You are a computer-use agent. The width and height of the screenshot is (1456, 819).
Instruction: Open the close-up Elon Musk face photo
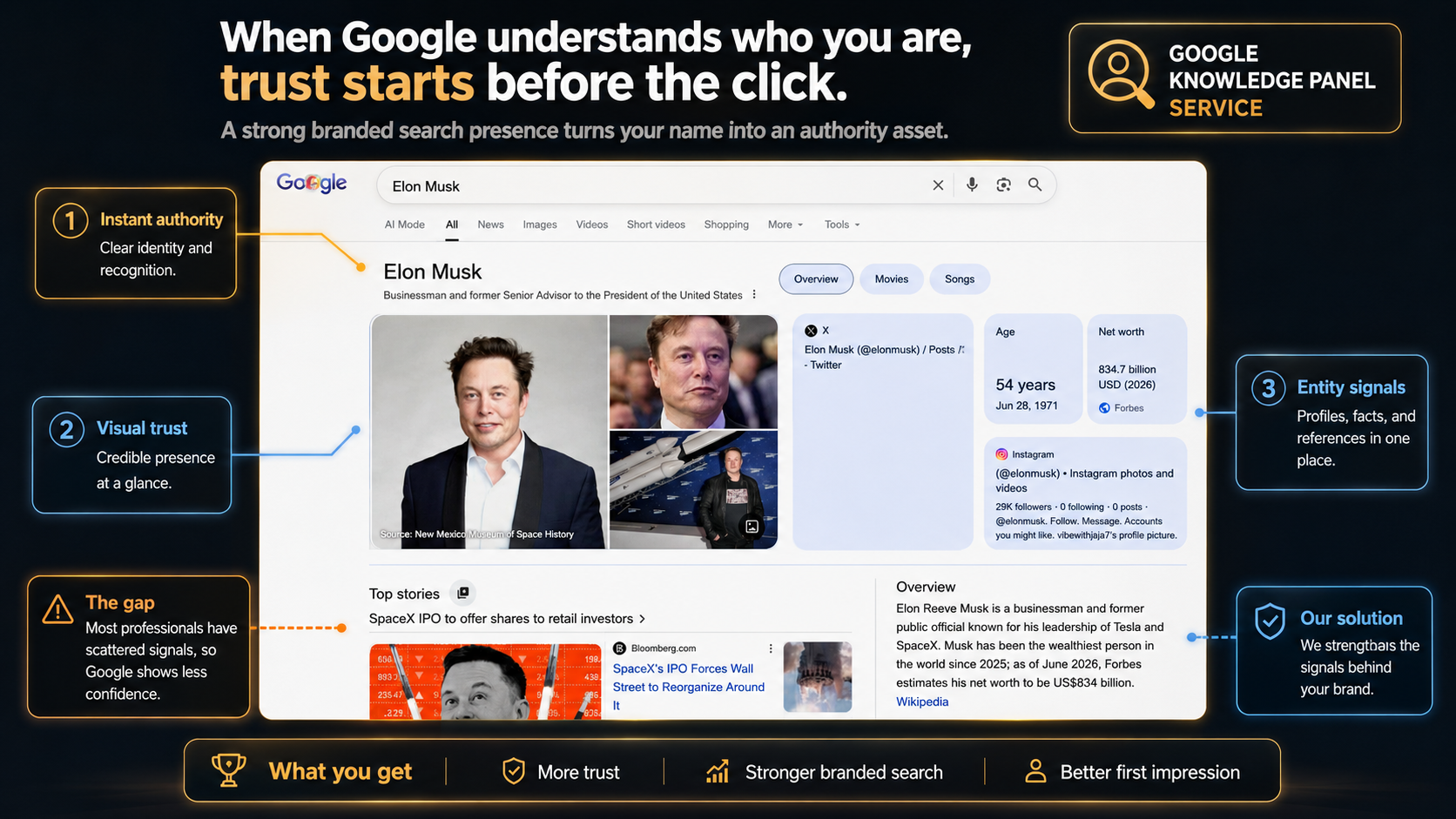[693, 372]
